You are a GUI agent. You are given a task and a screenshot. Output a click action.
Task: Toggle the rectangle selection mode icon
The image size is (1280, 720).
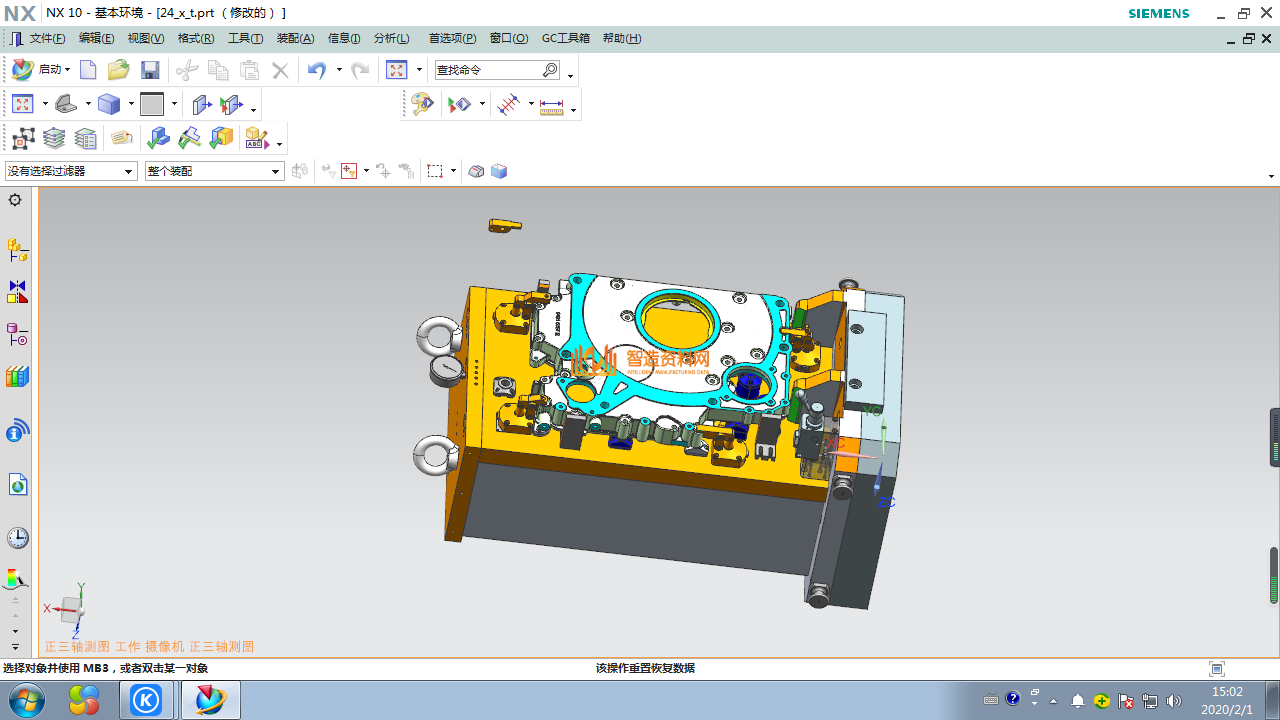(435, 171)
